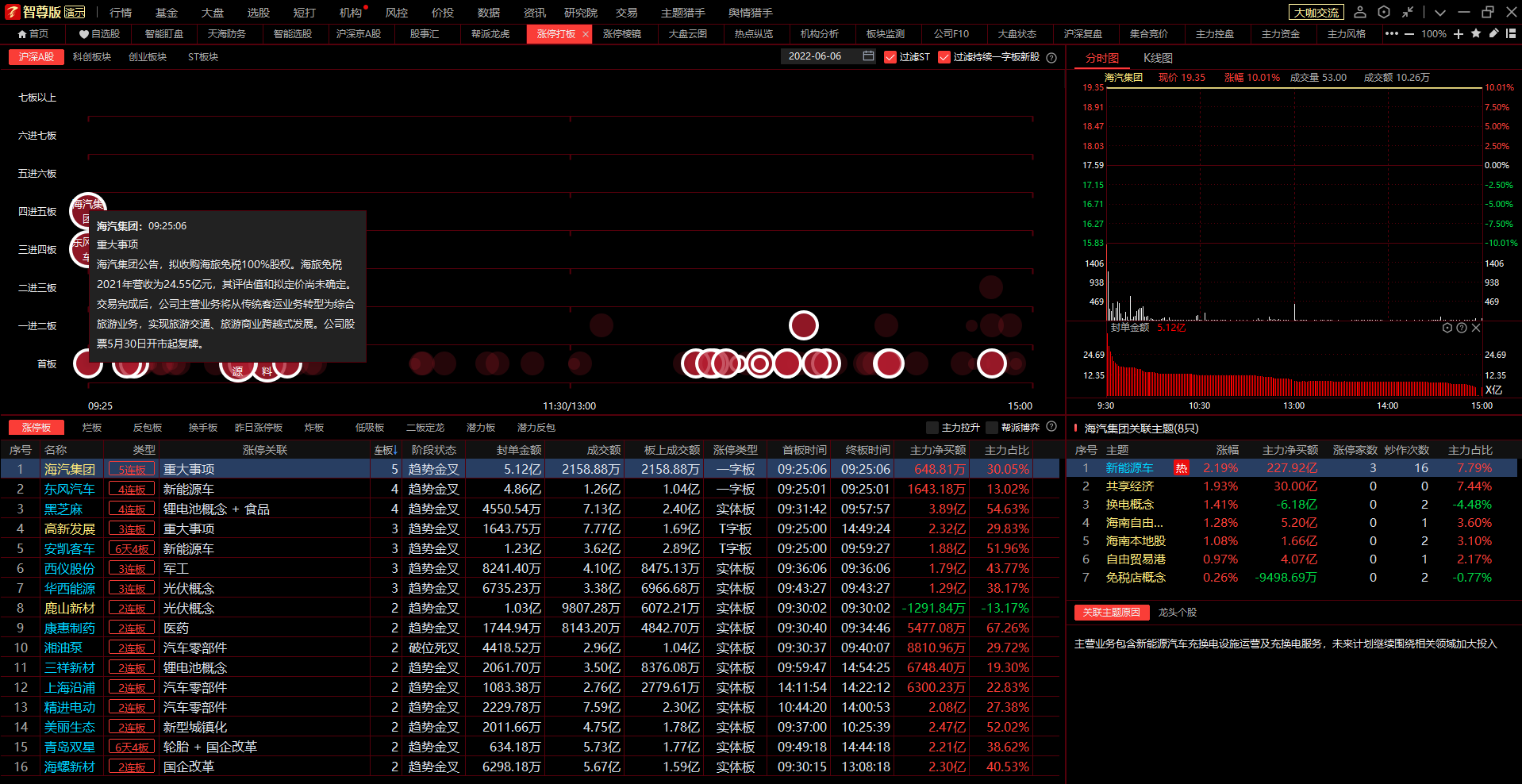Switch to the 潜力反包 list tab

(536, 428)
